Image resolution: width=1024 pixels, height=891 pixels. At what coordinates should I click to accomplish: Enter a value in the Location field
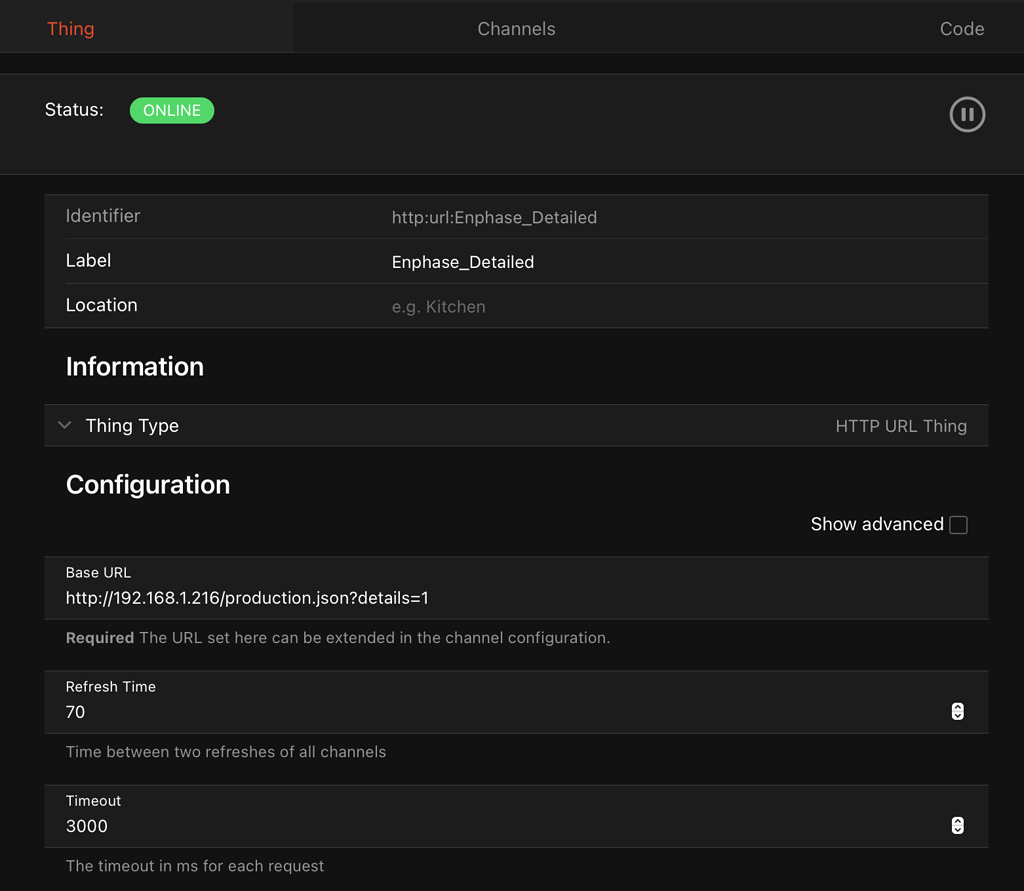438,306
